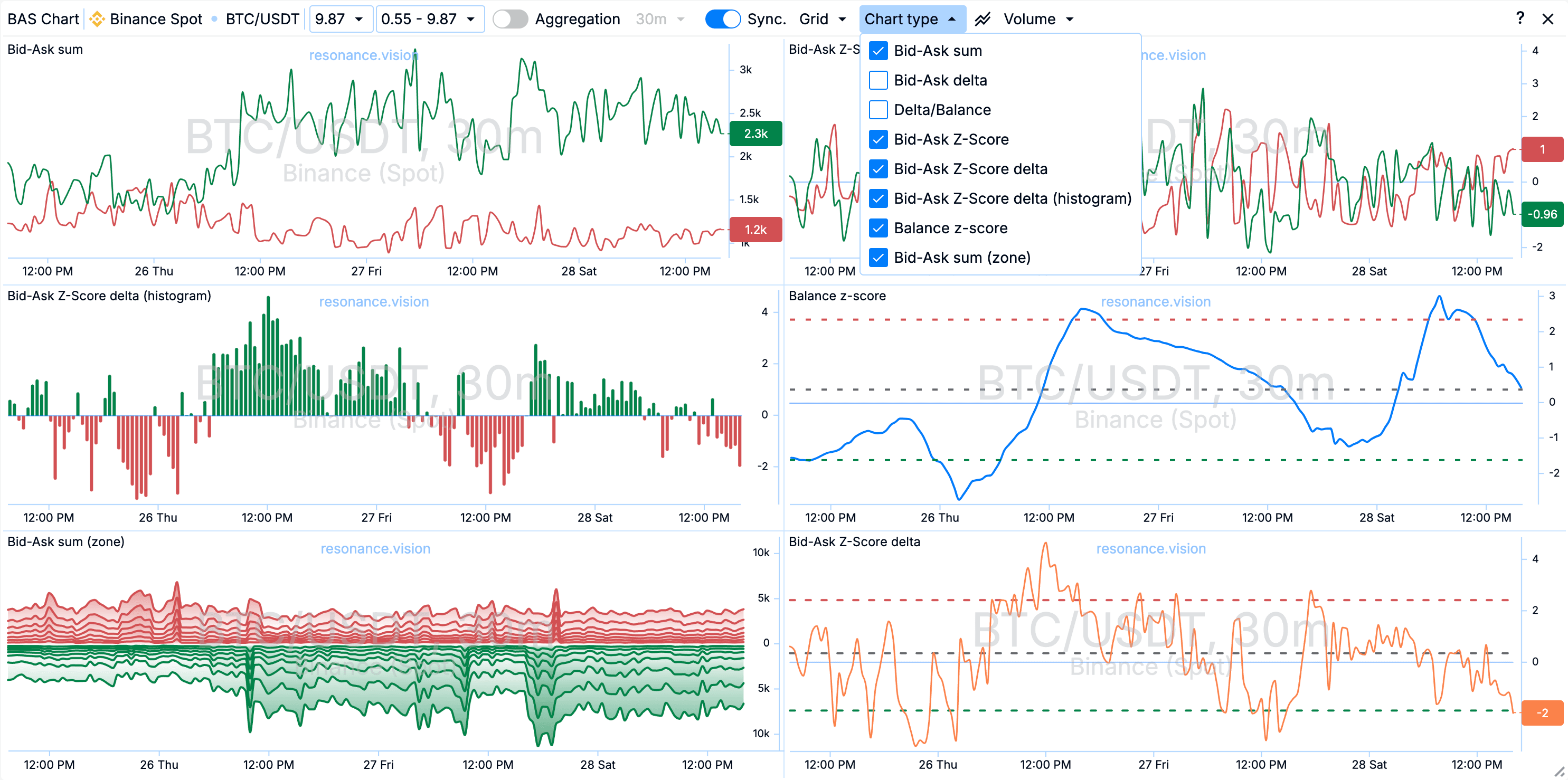The height and width of the screenshot is (780, 1568).
Task: Collapse the Chart type menu
Action: (x=912, y=19)
